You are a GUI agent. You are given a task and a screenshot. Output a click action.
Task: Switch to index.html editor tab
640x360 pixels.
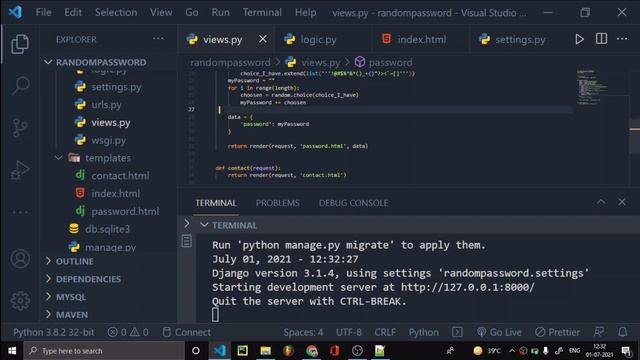point(421,40)
